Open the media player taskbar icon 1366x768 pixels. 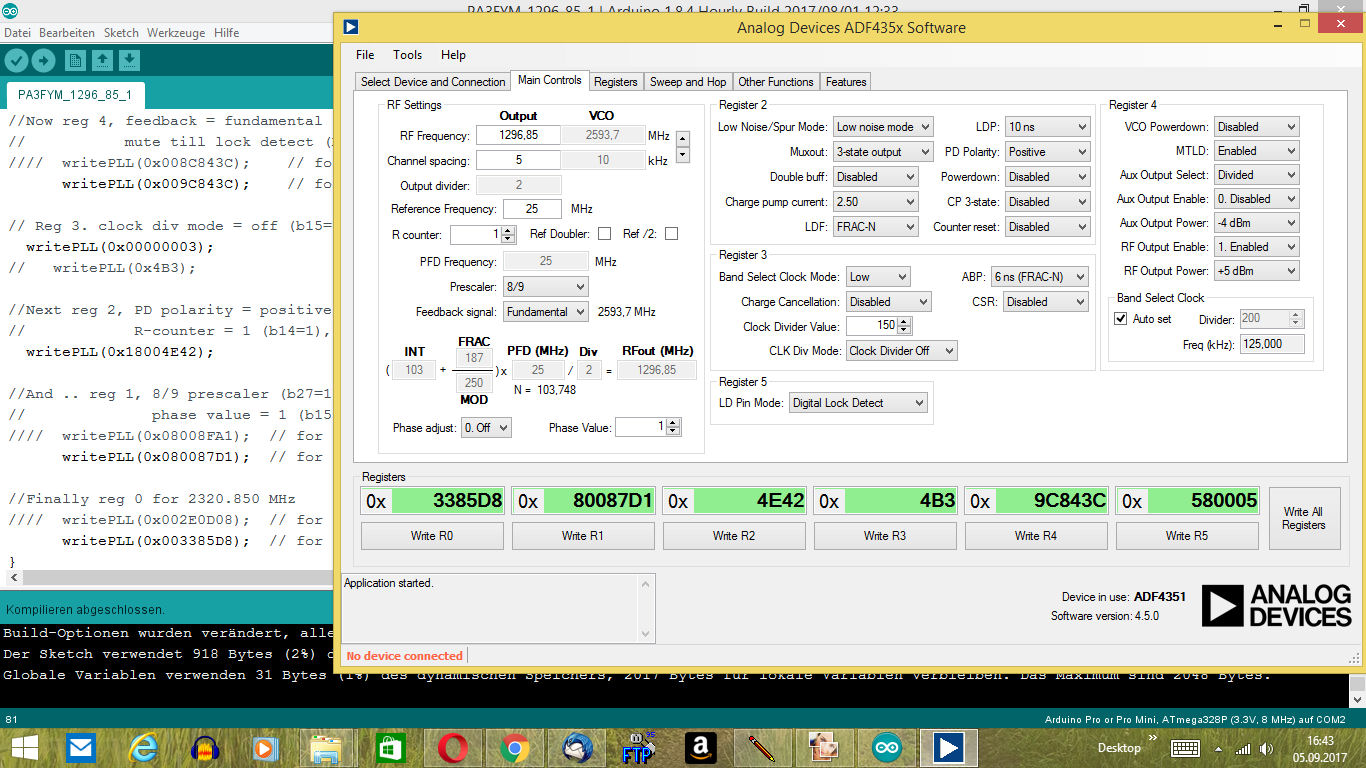click(x=264, y=747)
